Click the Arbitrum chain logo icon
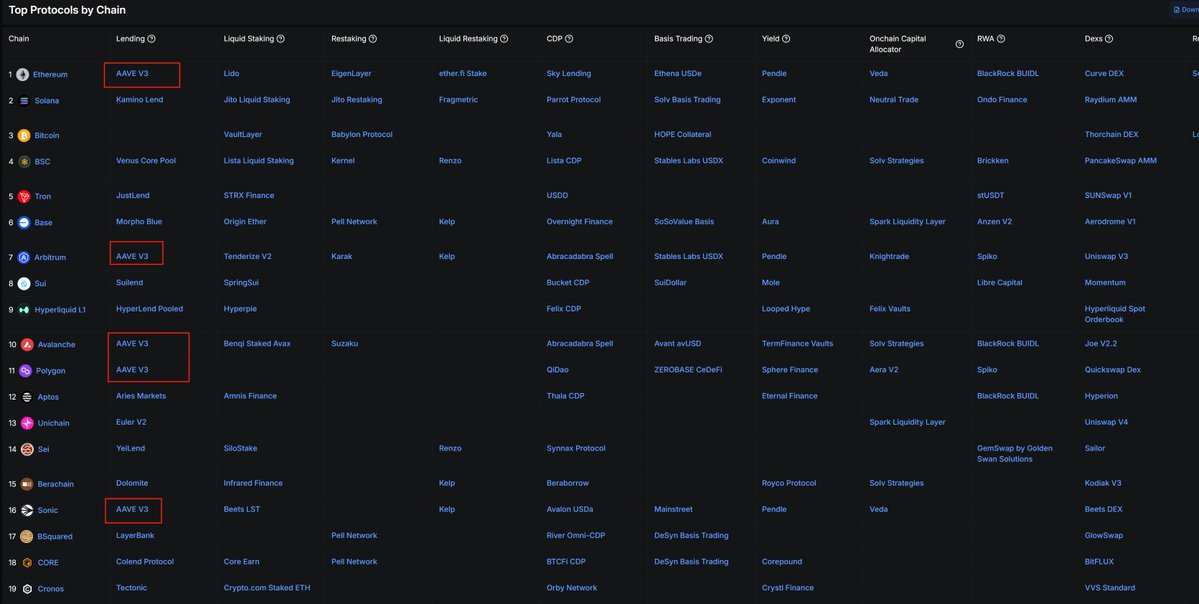This screenshot has height=604, width=1199. pyautogui.click(x=24, y=258)
